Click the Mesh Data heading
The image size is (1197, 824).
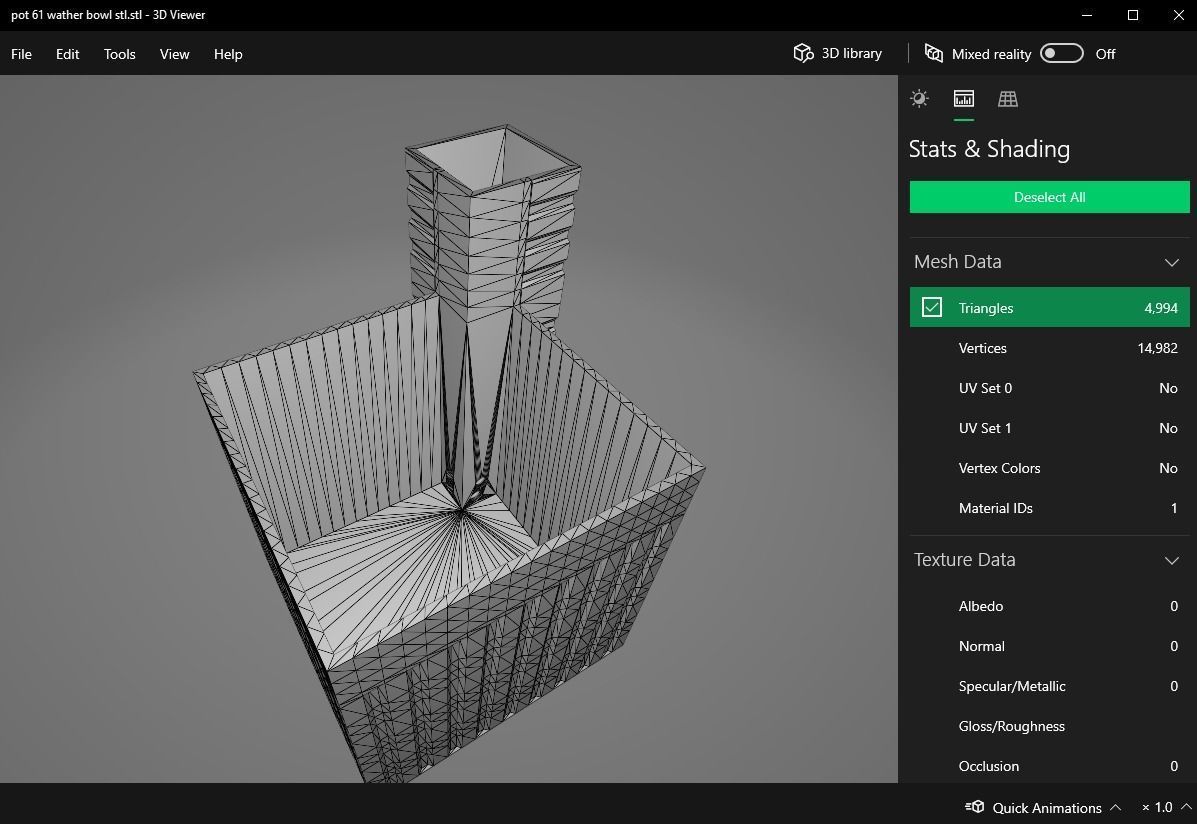pyautogui.click(x=957, y=262)
